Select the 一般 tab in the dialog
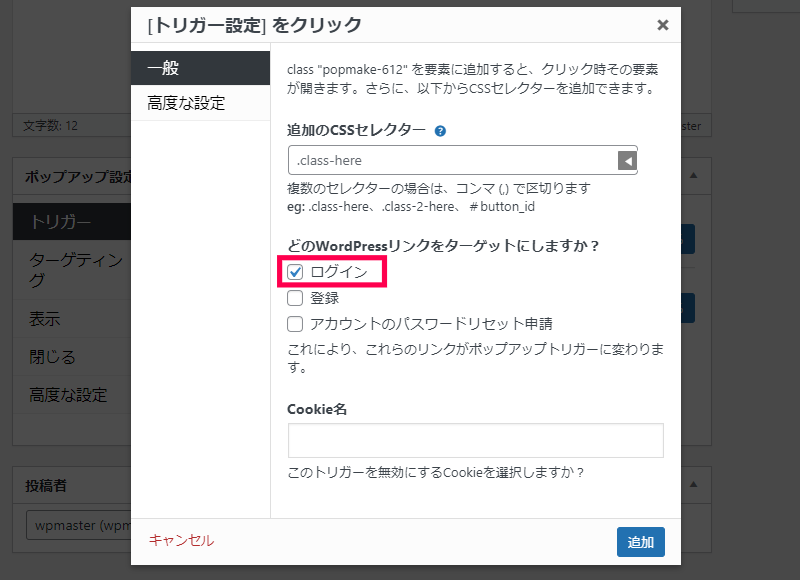This screenshot has width=800, height=580. (201, 68)
